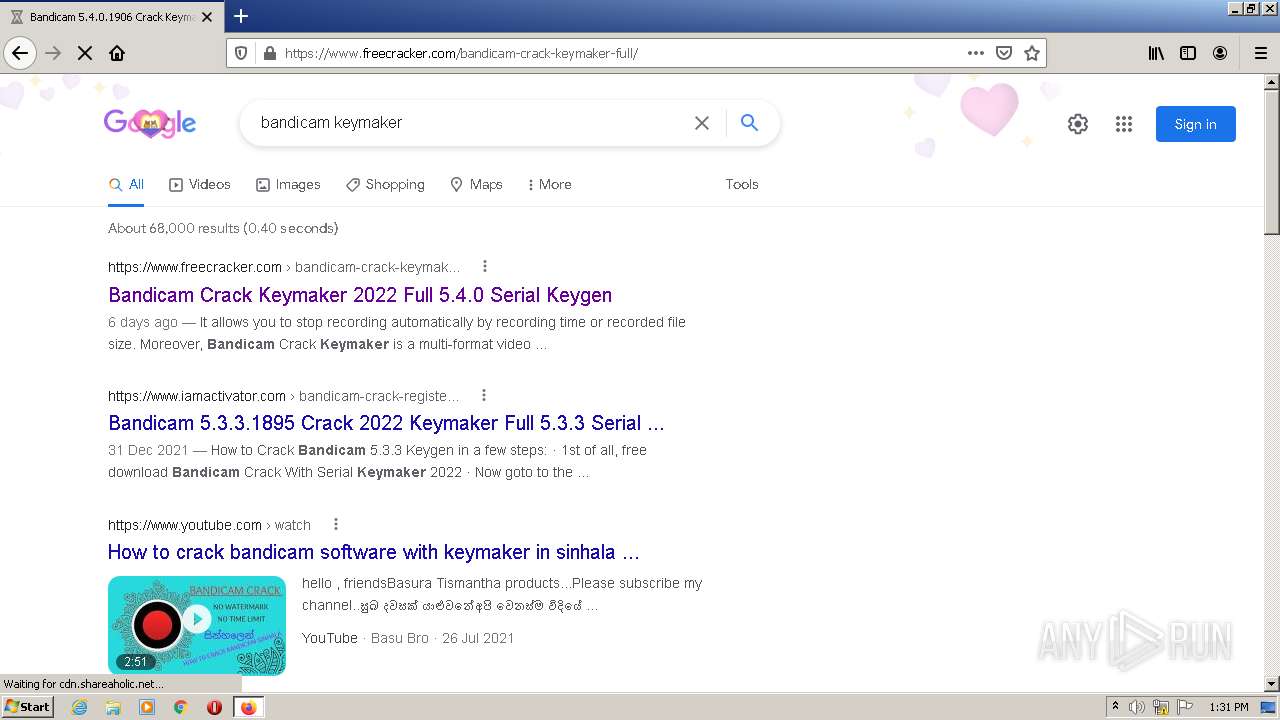This screenshot has height=720, width=1280.
Task: Open the Google apps grid
Action: click(1124, 124)
